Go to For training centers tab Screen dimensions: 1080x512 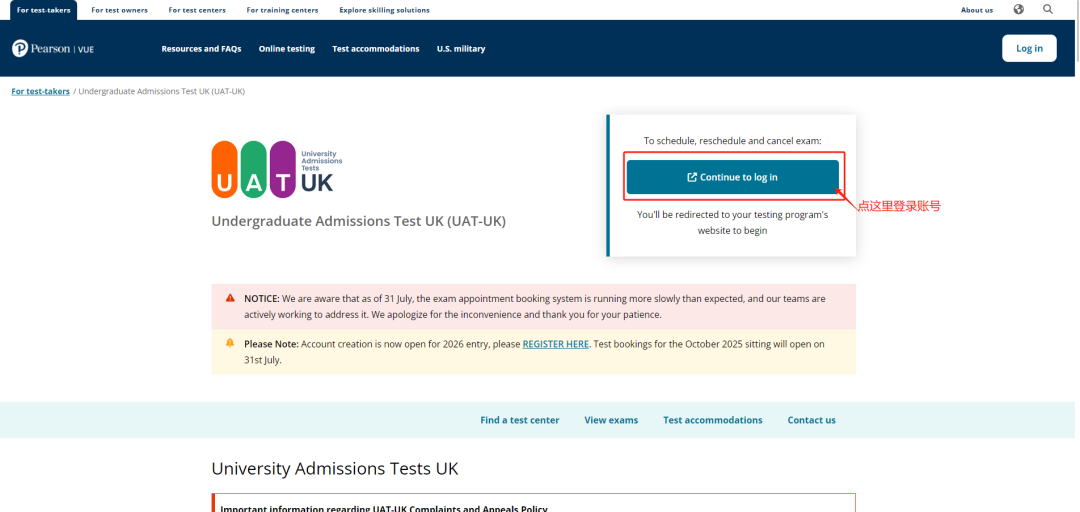pyautogui.click(x=283, y=10)
